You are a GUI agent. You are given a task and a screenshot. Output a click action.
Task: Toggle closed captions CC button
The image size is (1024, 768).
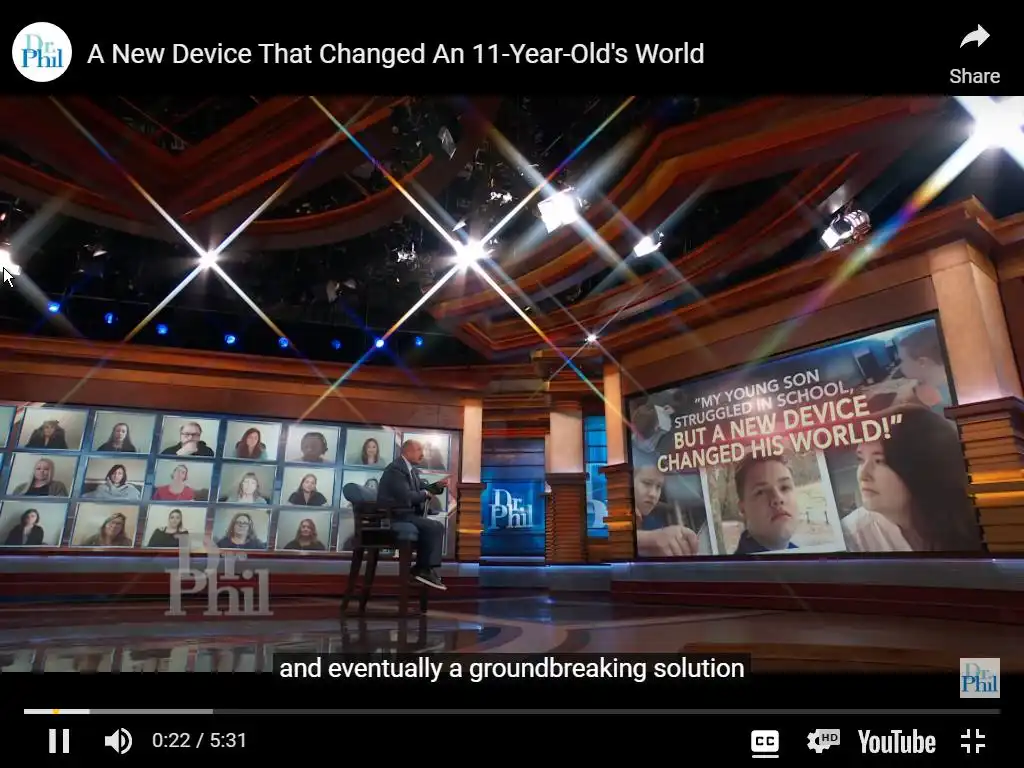[765, 741]
